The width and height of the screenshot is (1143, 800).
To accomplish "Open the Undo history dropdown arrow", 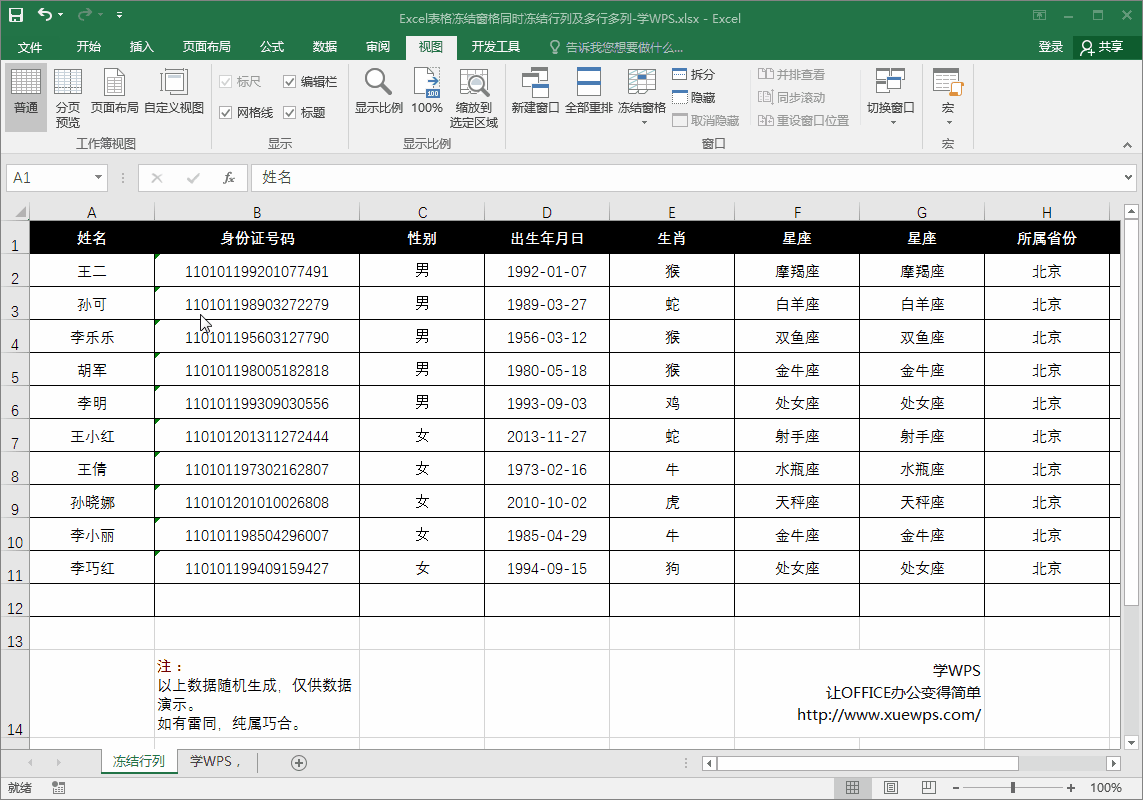I will 61,15.
